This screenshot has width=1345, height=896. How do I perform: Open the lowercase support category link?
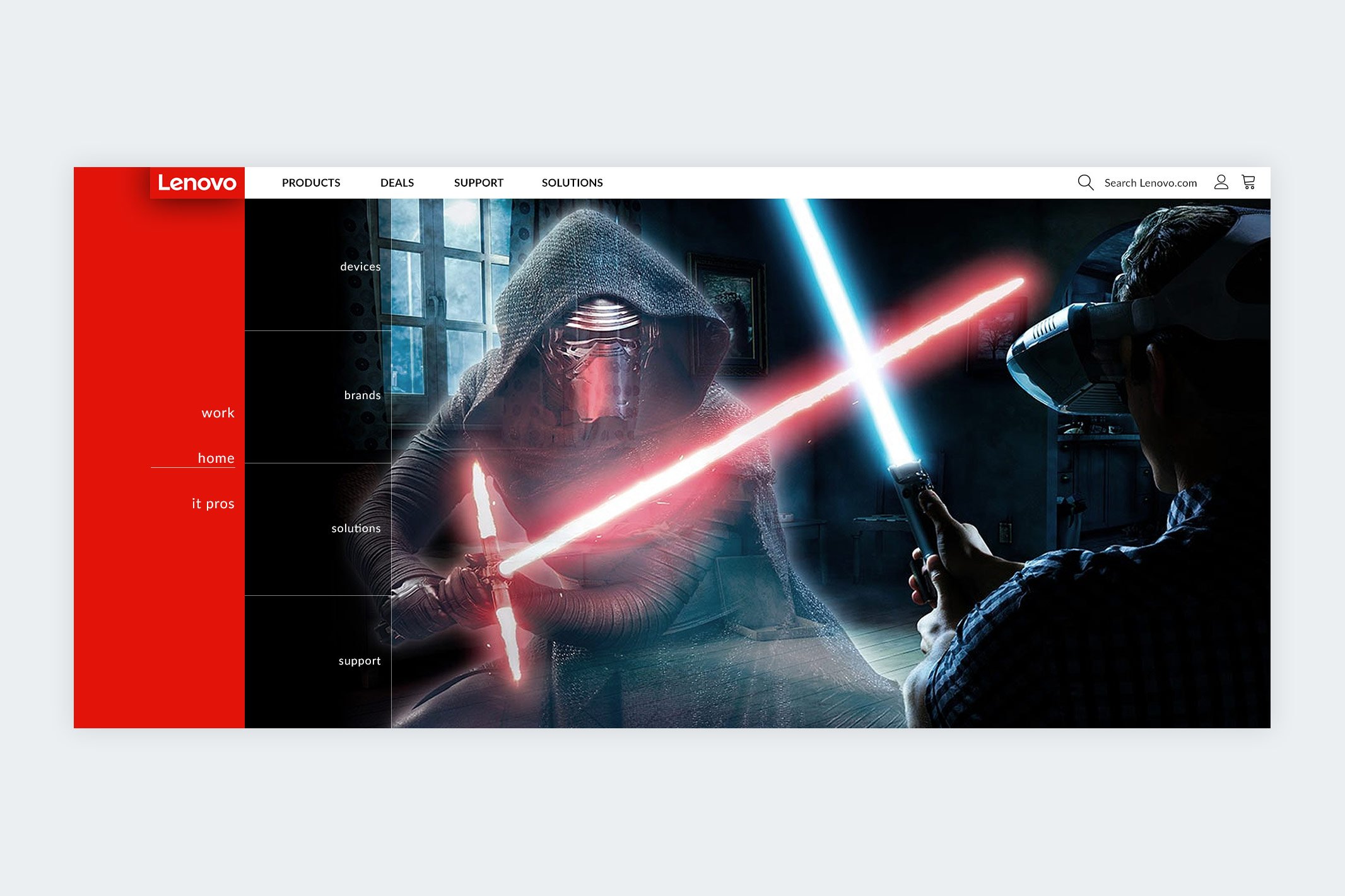click(360, 661)
